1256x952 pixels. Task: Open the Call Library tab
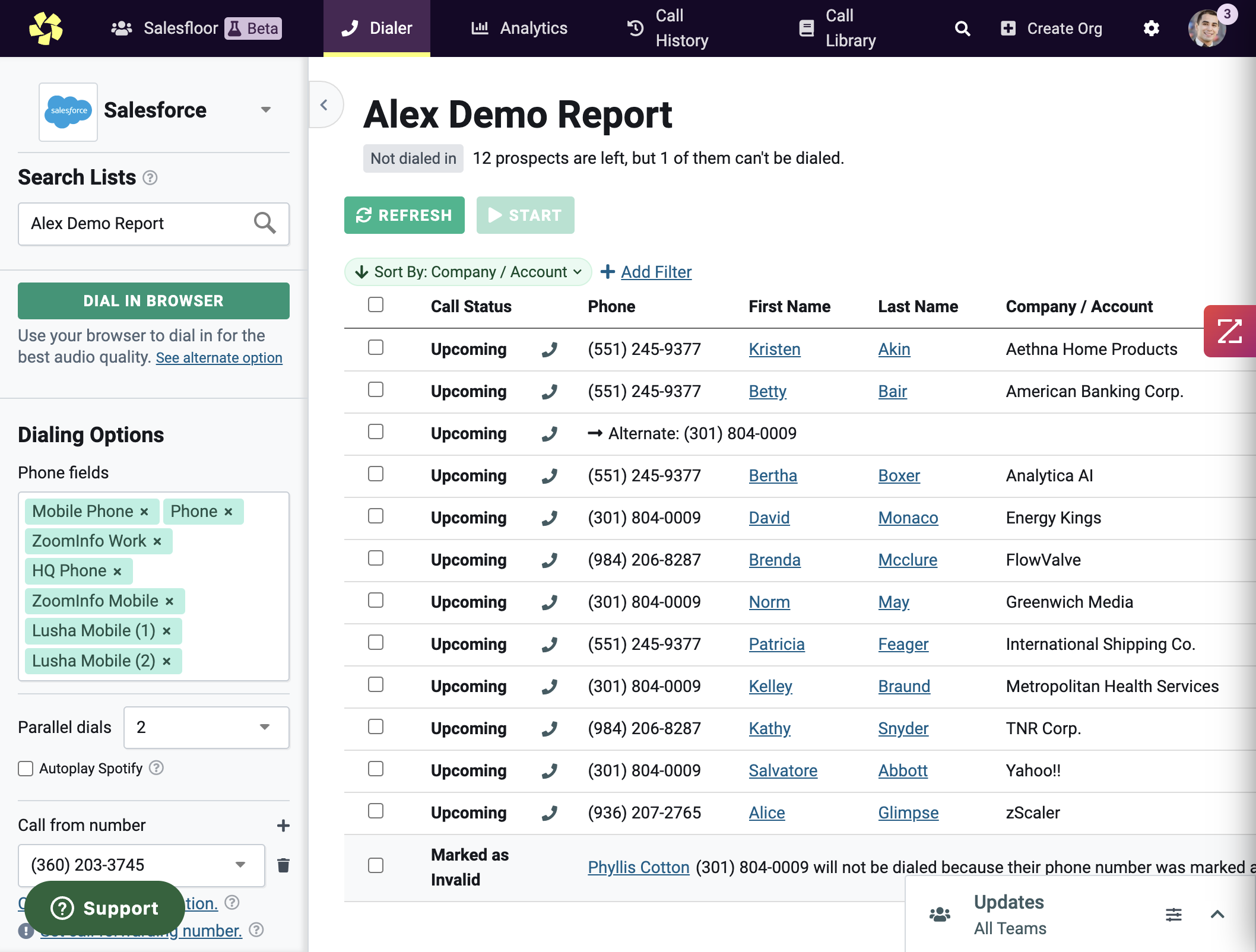tap(838, 28)
